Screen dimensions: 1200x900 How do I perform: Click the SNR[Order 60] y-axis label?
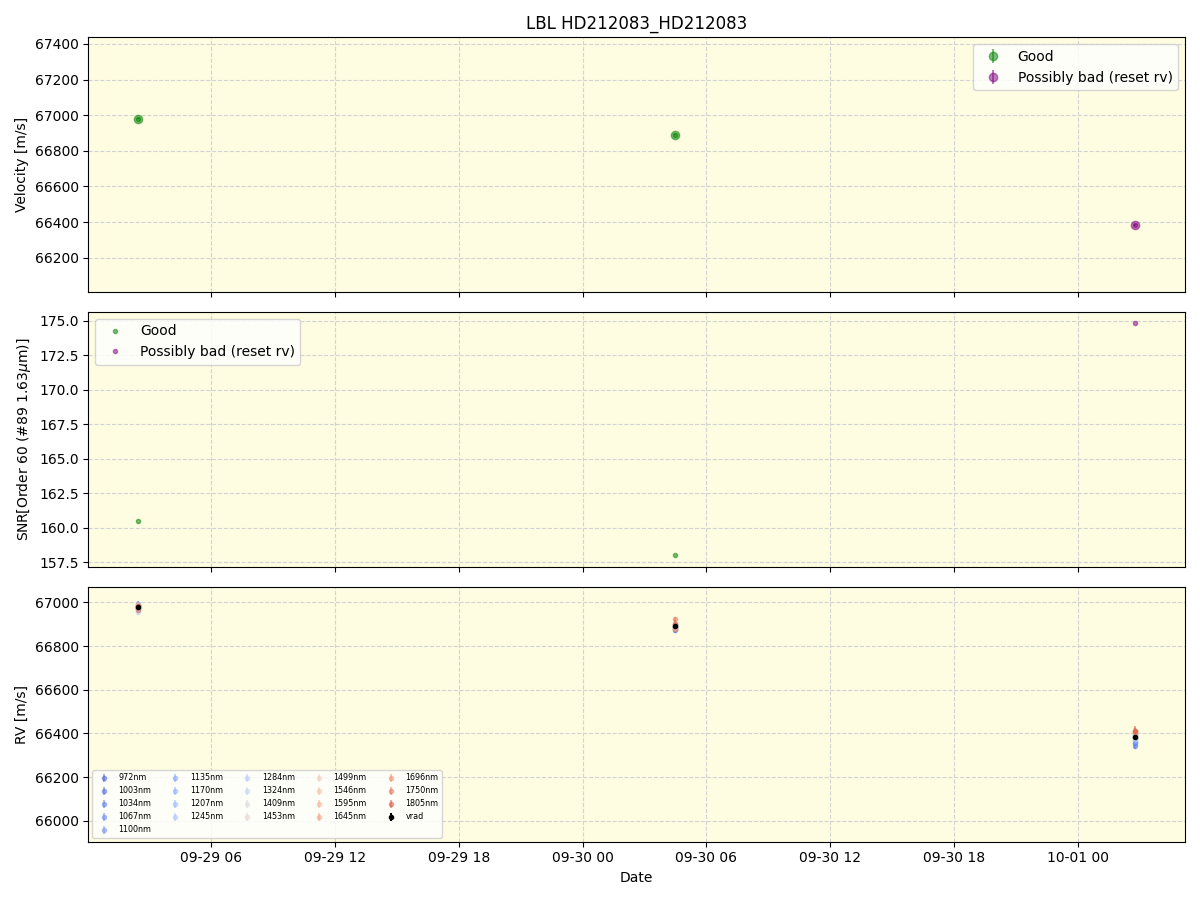21,440
